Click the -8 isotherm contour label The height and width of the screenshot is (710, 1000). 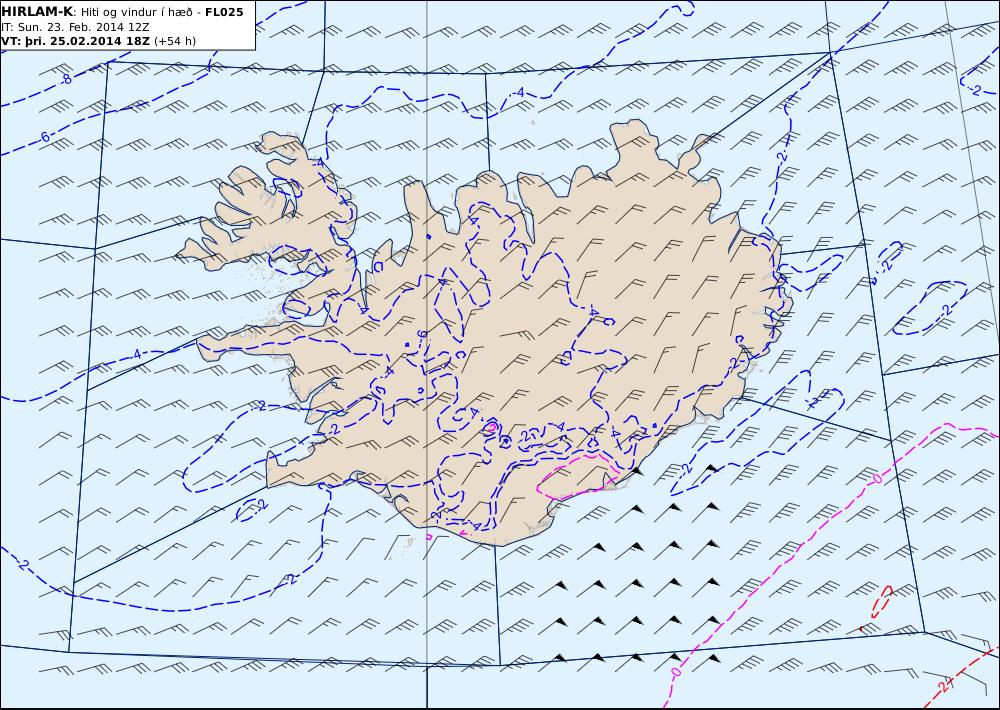(x=66, y=80)
